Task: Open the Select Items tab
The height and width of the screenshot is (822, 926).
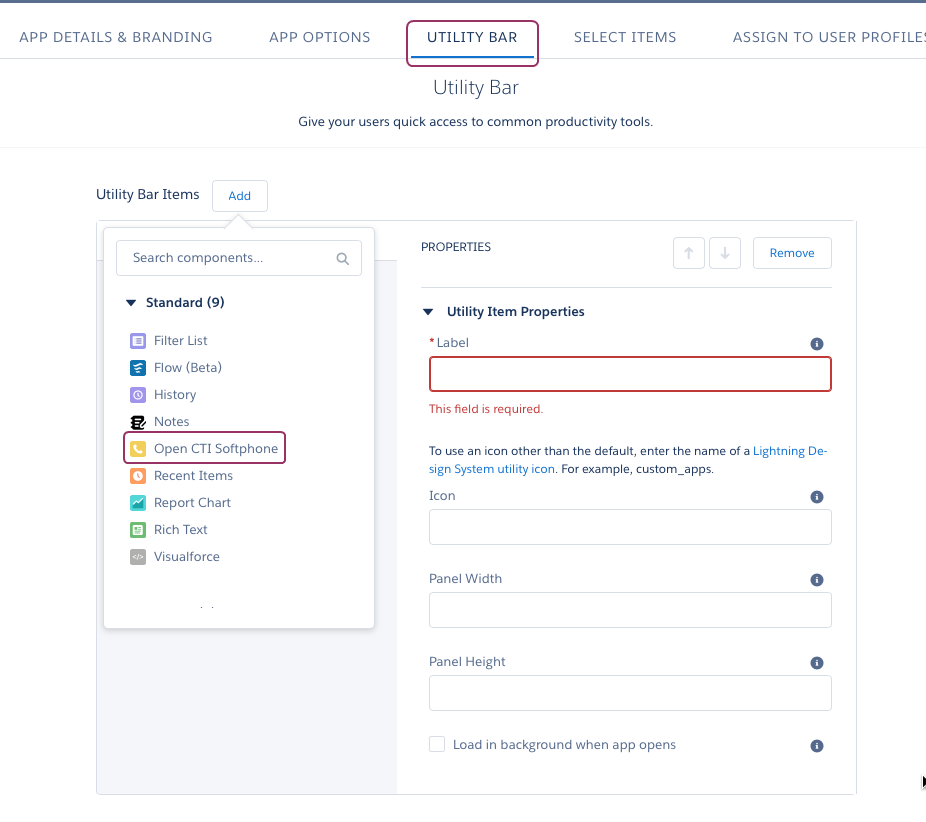Action: coord(625,37)
